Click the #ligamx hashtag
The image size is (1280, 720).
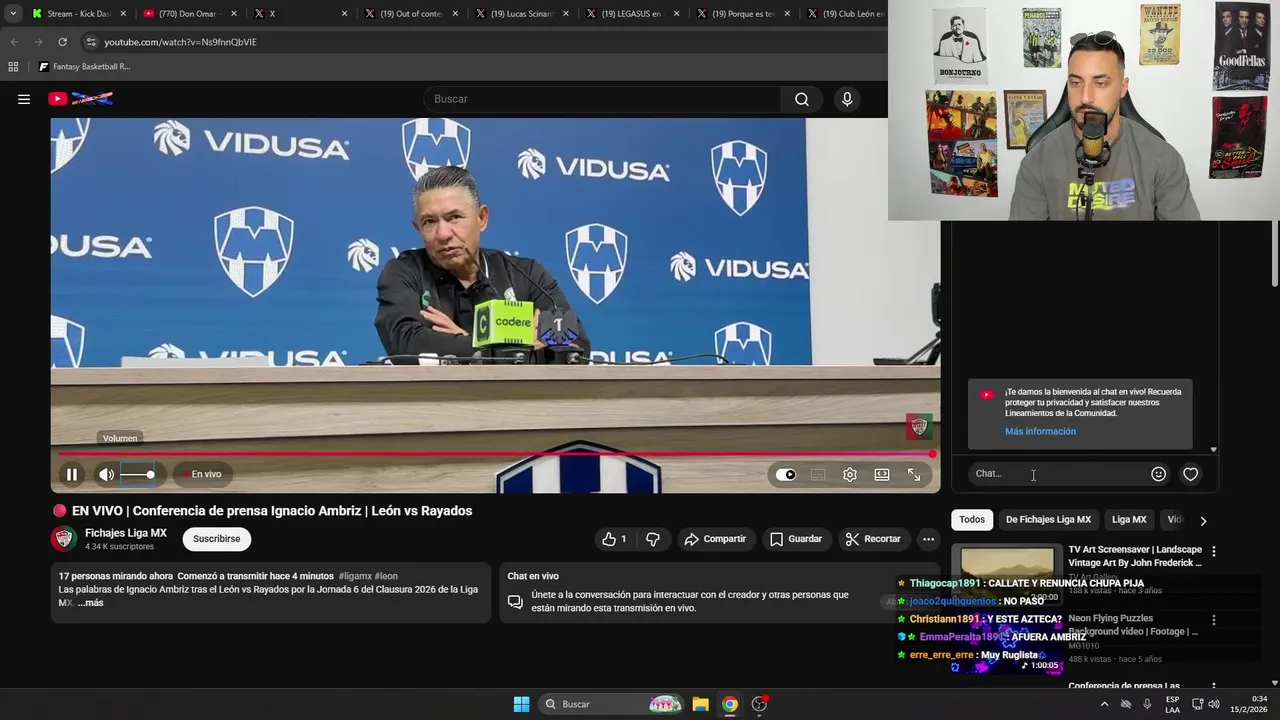tap(355, 576)
